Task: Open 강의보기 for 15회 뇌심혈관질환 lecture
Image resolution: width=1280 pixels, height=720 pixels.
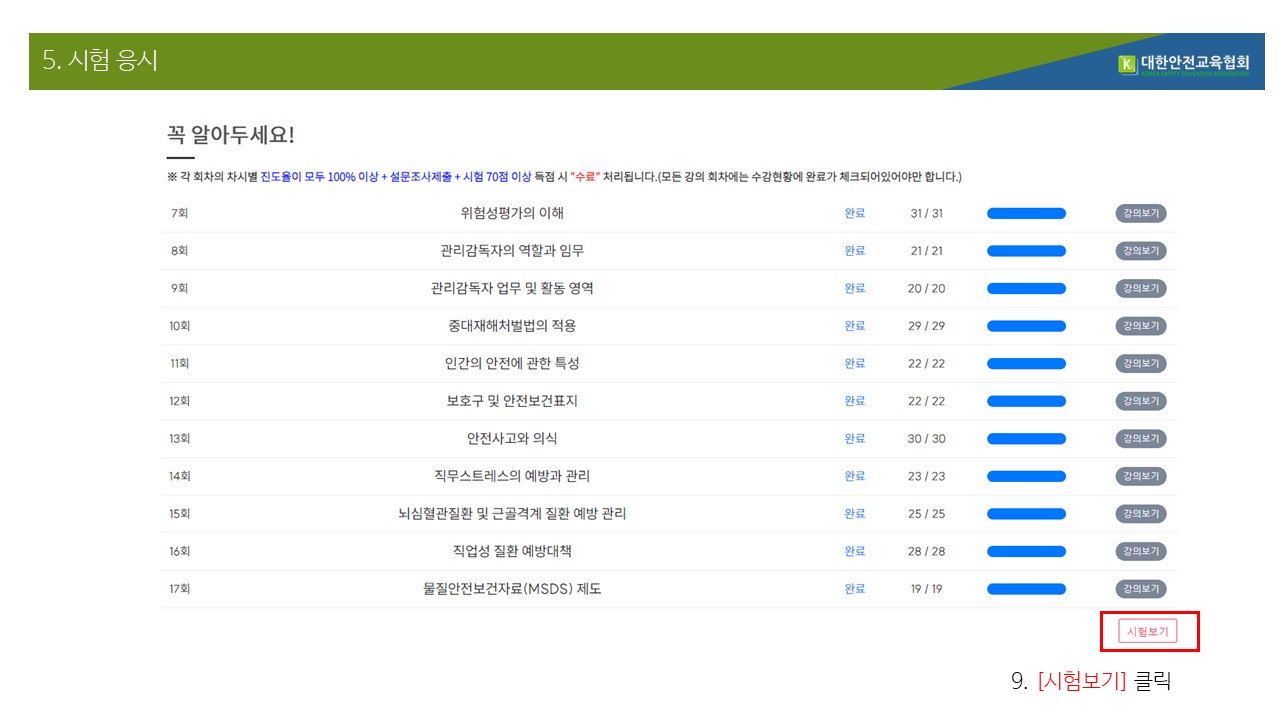Action: pyautogui.click(x=1141, y=514)
